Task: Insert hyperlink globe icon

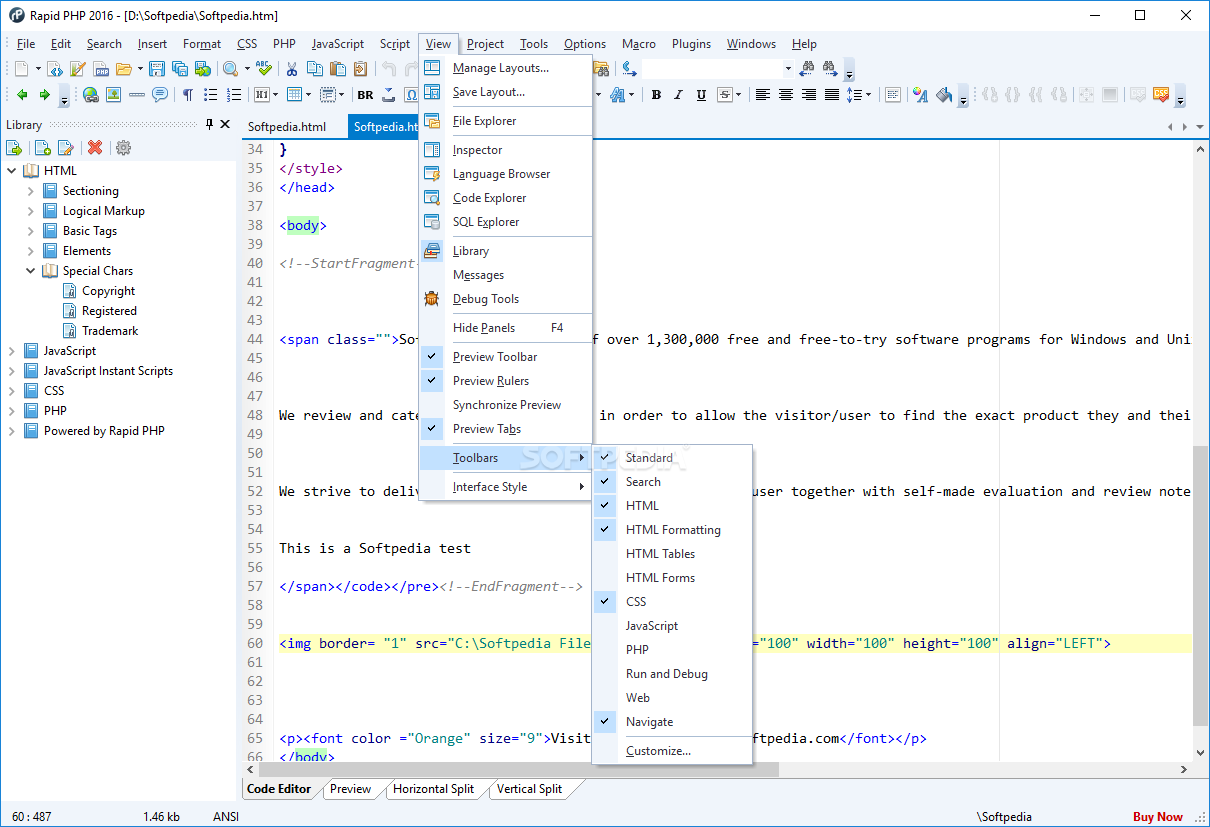Action: (91, 95)
